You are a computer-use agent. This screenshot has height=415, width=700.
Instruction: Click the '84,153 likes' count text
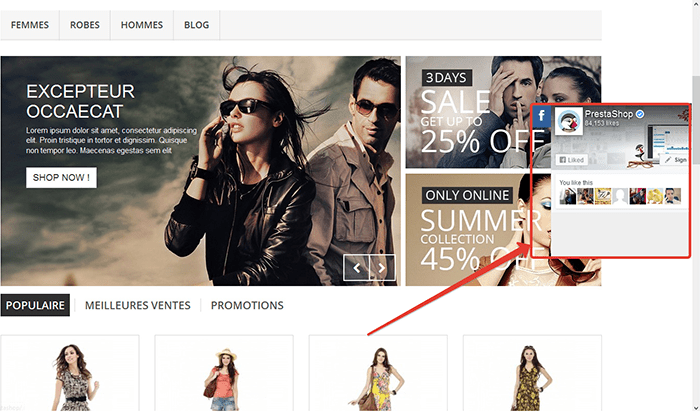602,123
